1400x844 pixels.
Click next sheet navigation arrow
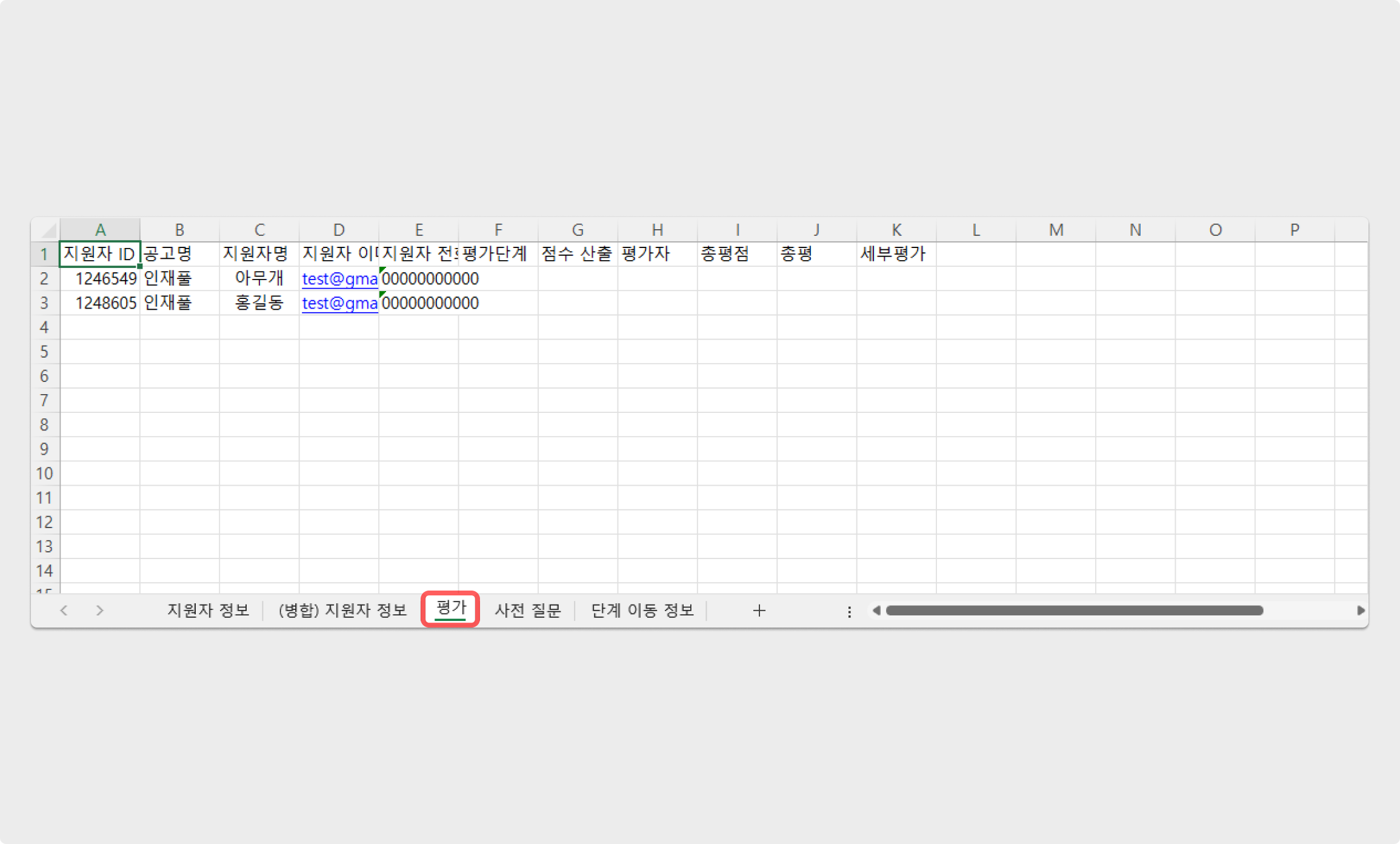click(100, 611)
